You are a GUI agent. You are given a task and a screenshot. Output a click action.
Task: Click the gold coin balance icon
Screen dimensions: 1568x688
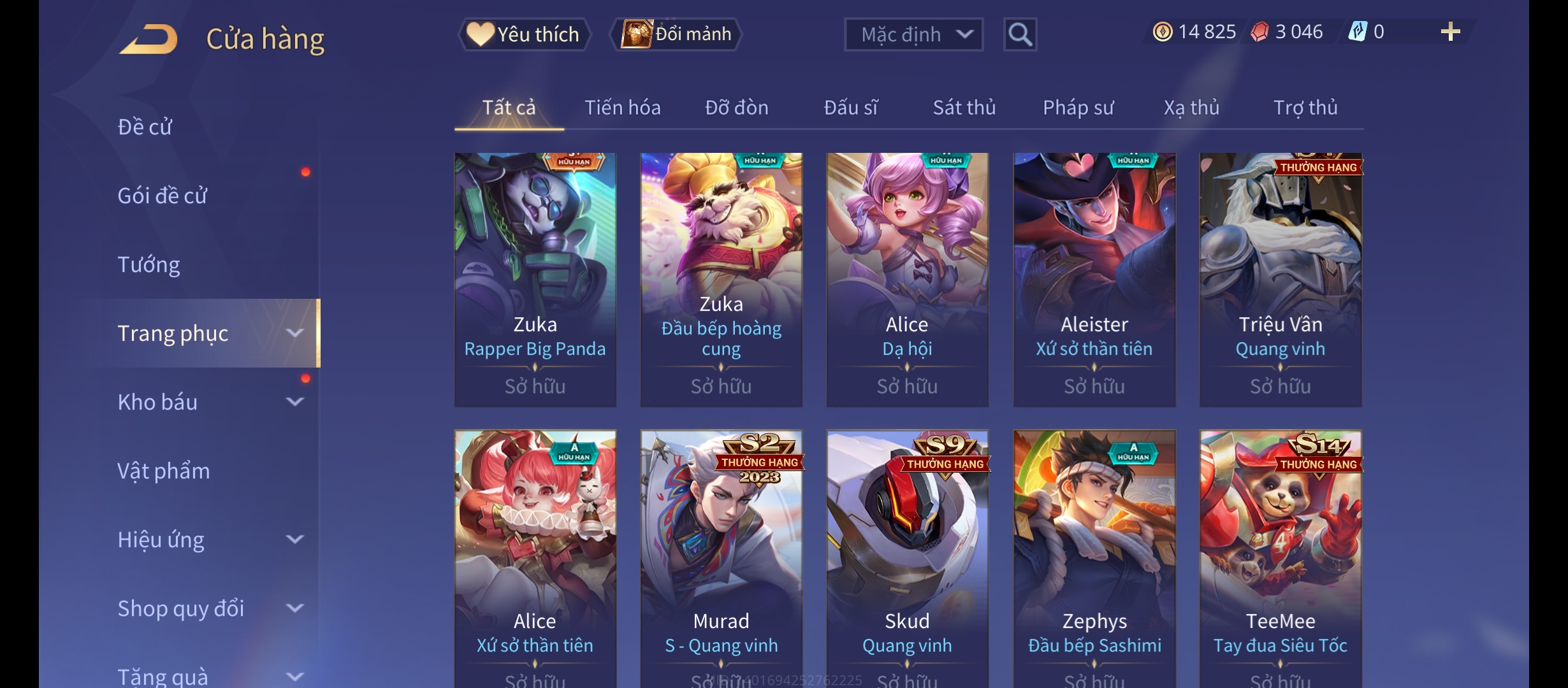(1163, 32)
